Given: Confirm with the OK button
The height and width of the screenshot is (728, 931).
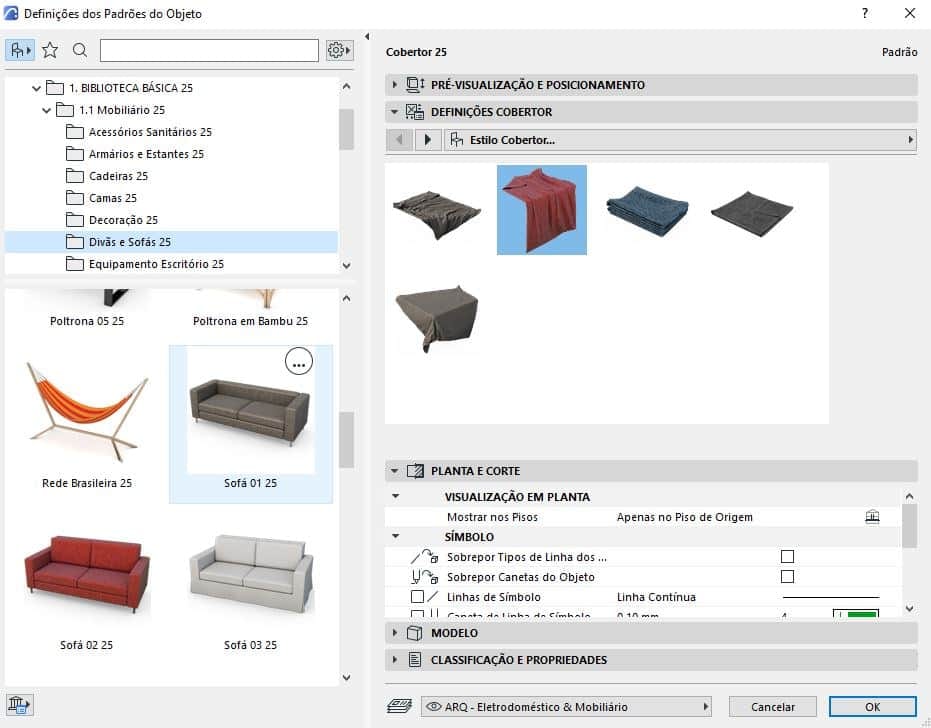Looking at the screenshot, I should [872, 706].
